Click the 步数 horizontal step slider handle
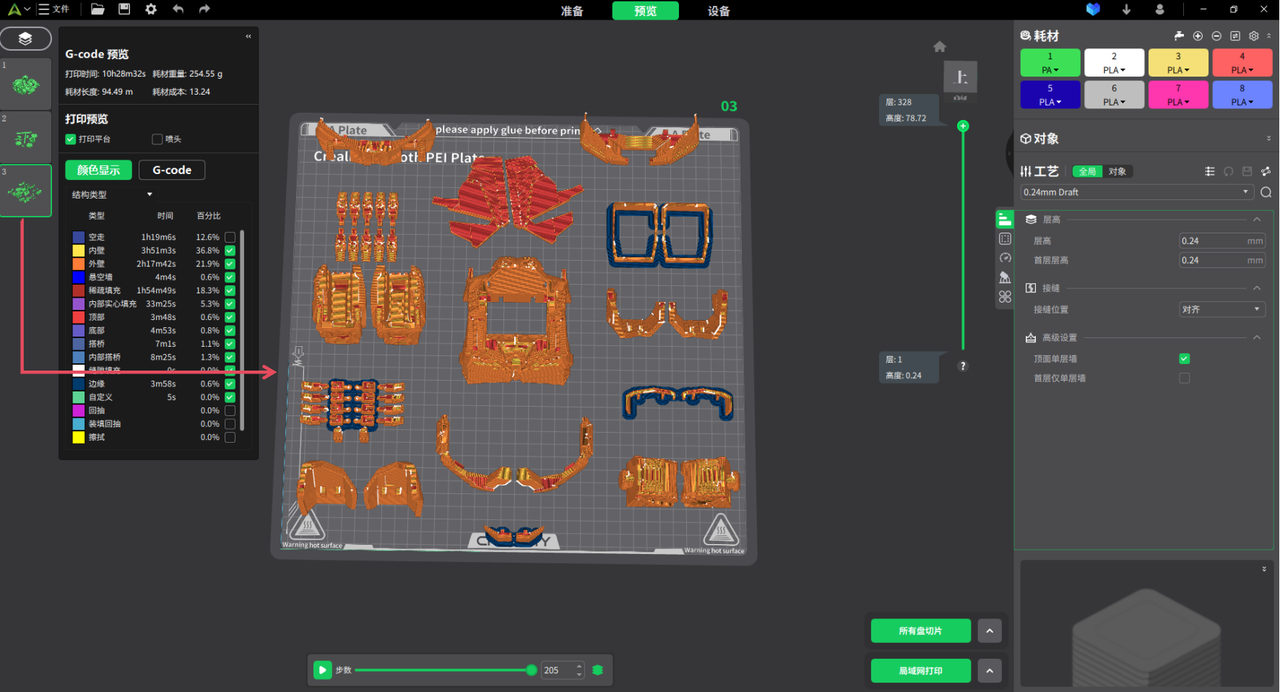Image resolution: width=1280 pixels, height=692 pixels. (531, 670)
